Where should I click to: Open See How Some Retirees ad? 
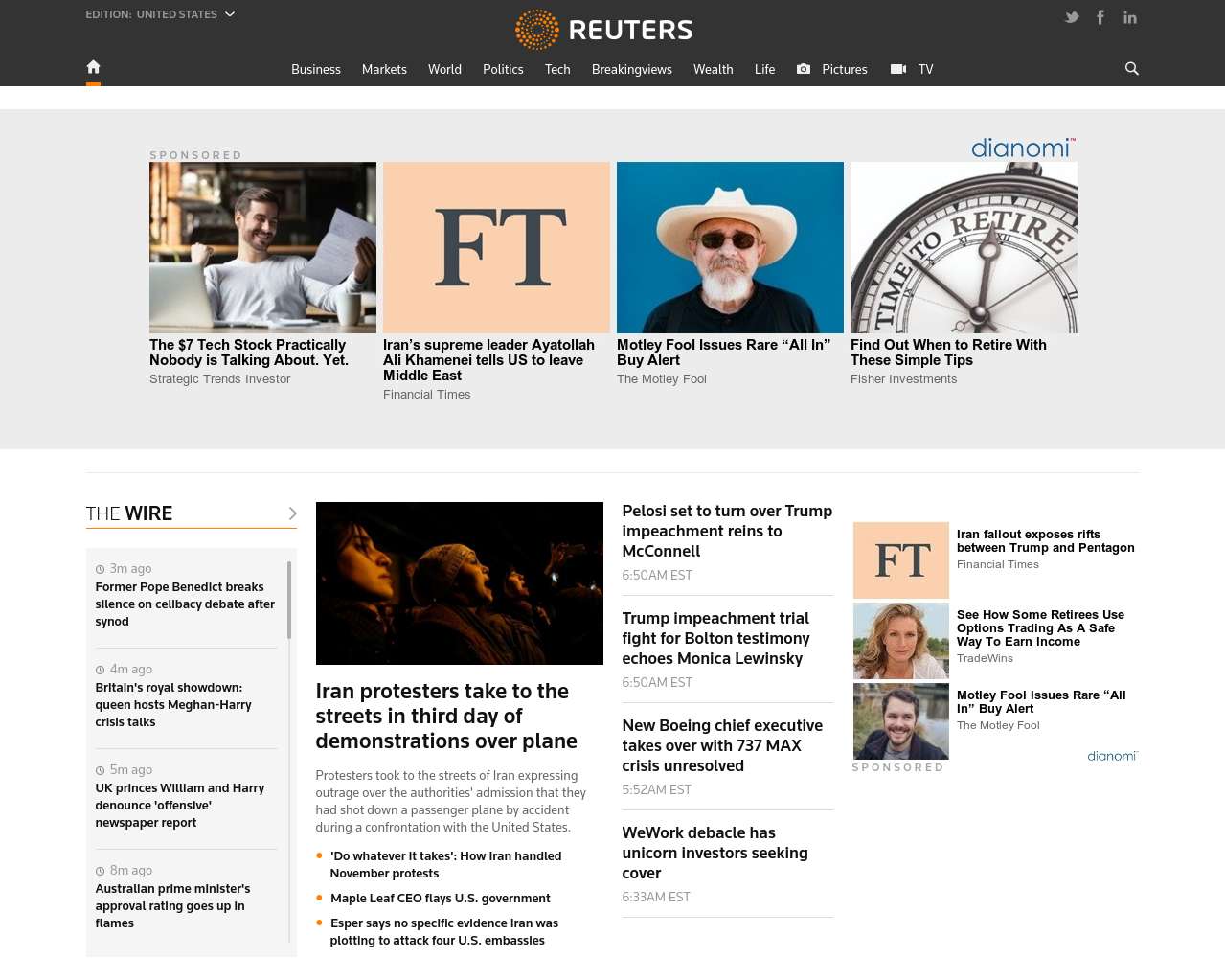point(1040,628)
